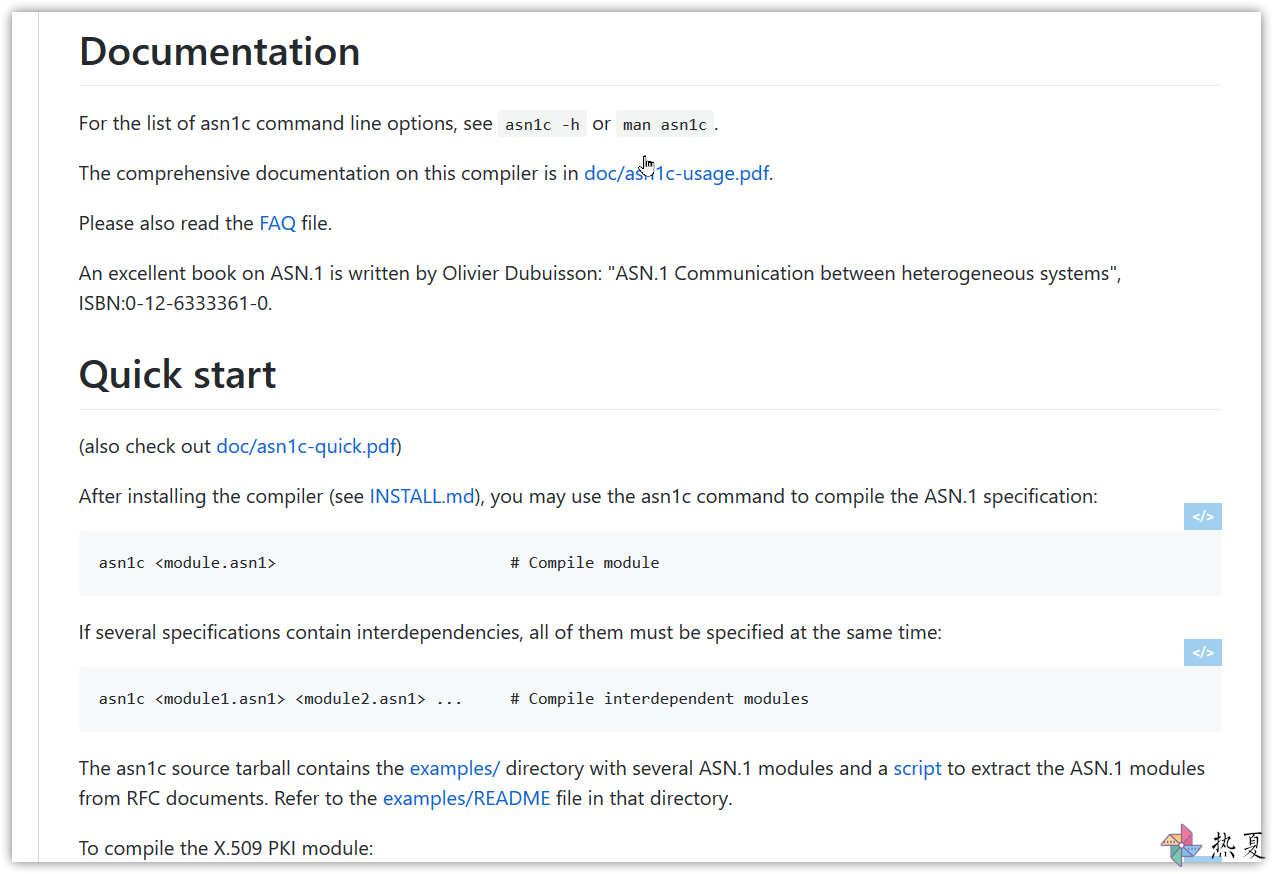Click the inline code man asn1c
Image resolution: width=1273 pixels, height=874 pixels.
pos(665,124)
